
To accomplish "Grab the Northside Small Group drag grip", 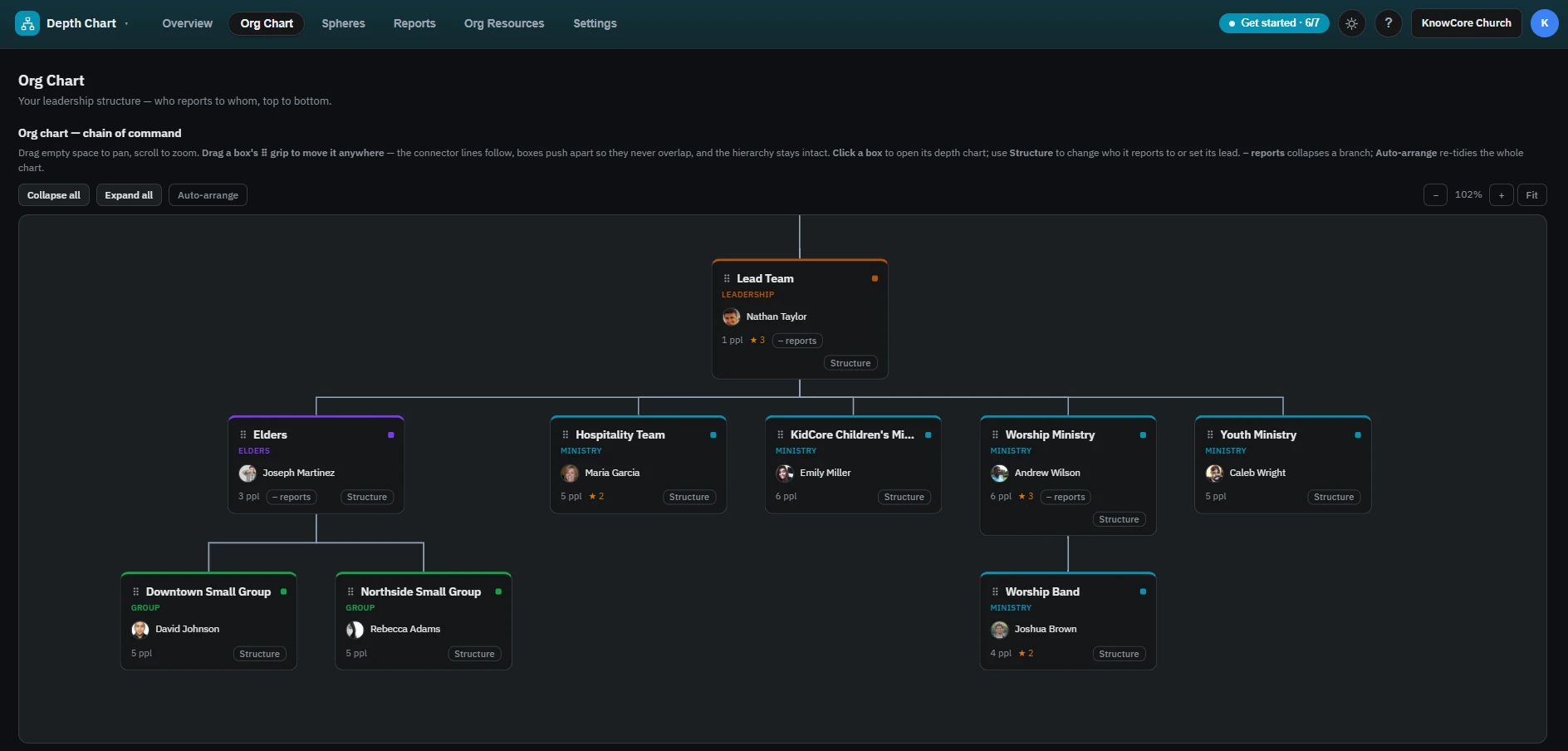I will click(x=350, y=591).
